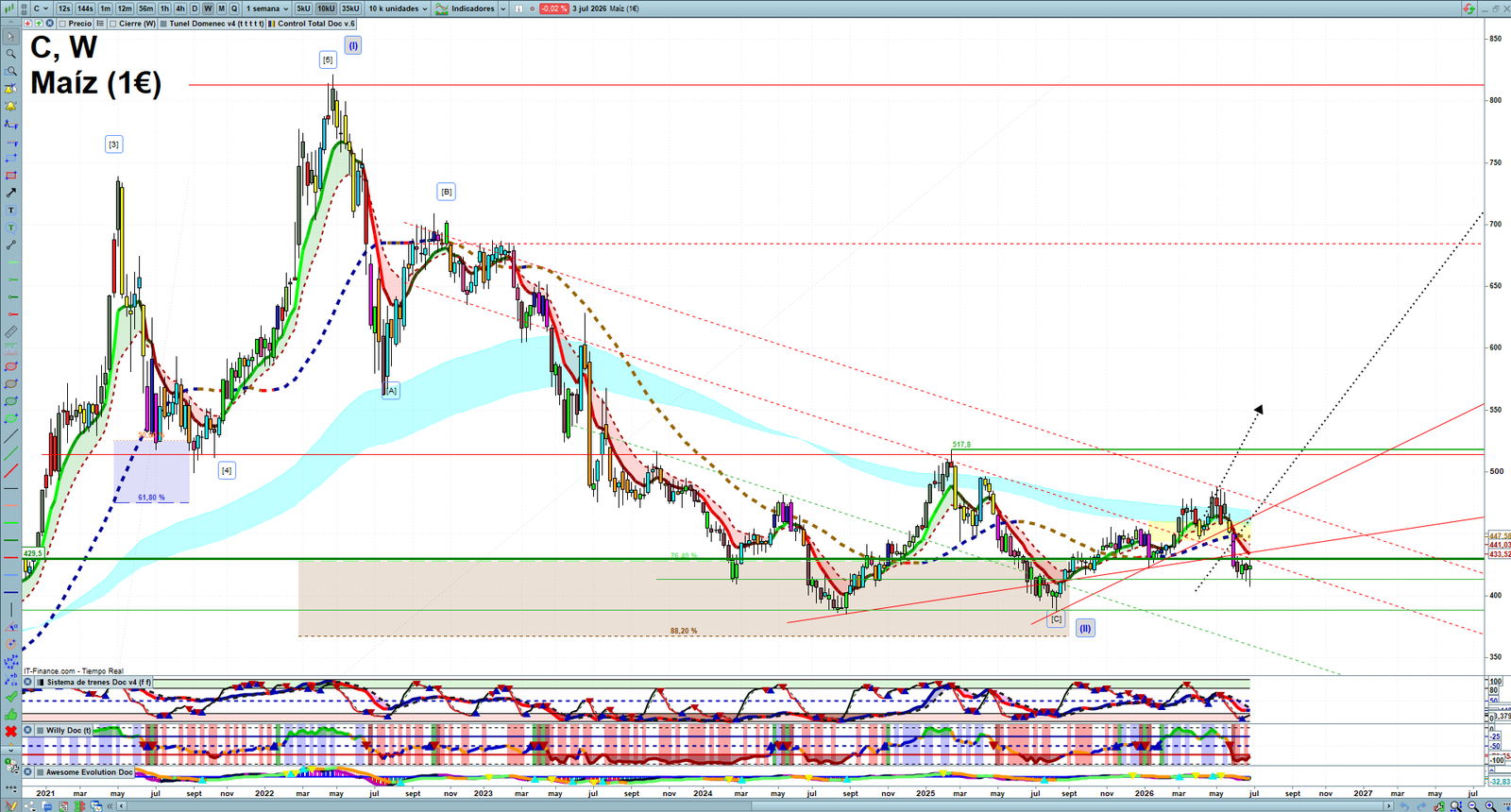This screenshot has width=1511, height=812.
Task: Open the chat bubbles icon in bottom bar
Action: (x=47, y=805)
